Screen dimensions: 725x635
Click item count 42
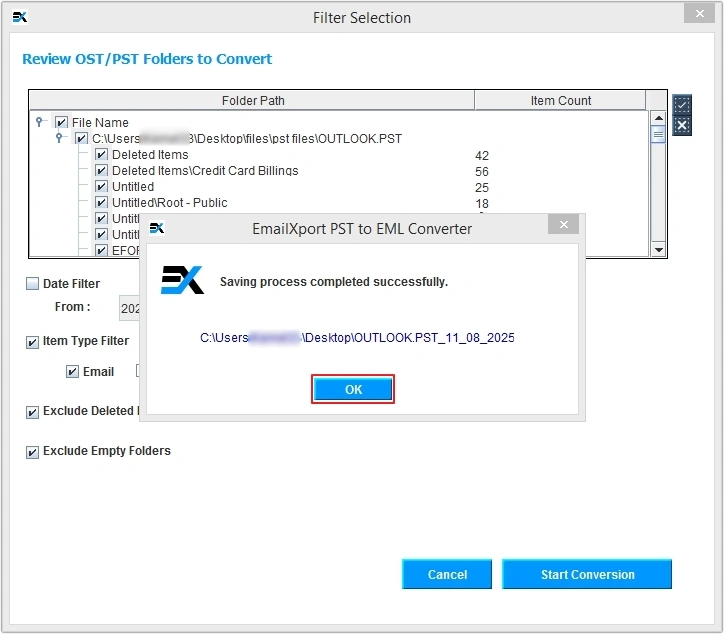(481, 155)
